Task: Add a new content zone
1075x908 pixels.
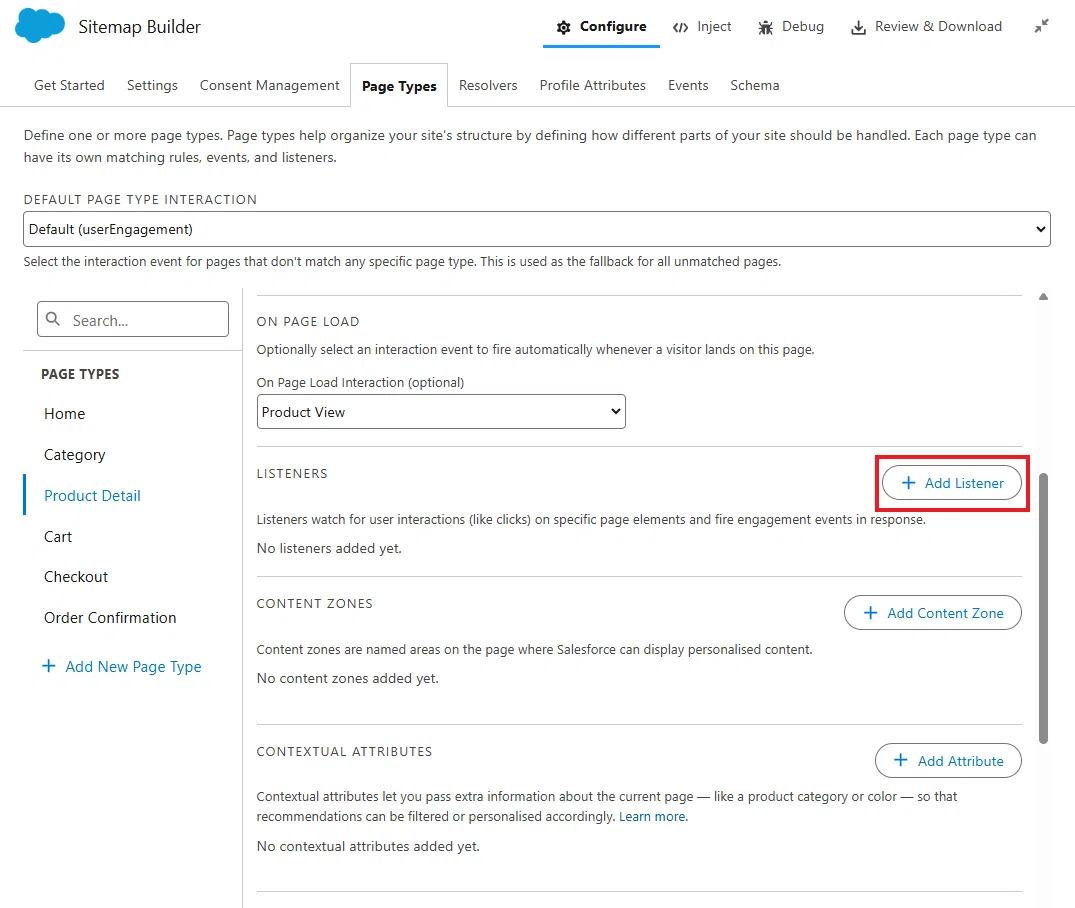Action: 932,612
